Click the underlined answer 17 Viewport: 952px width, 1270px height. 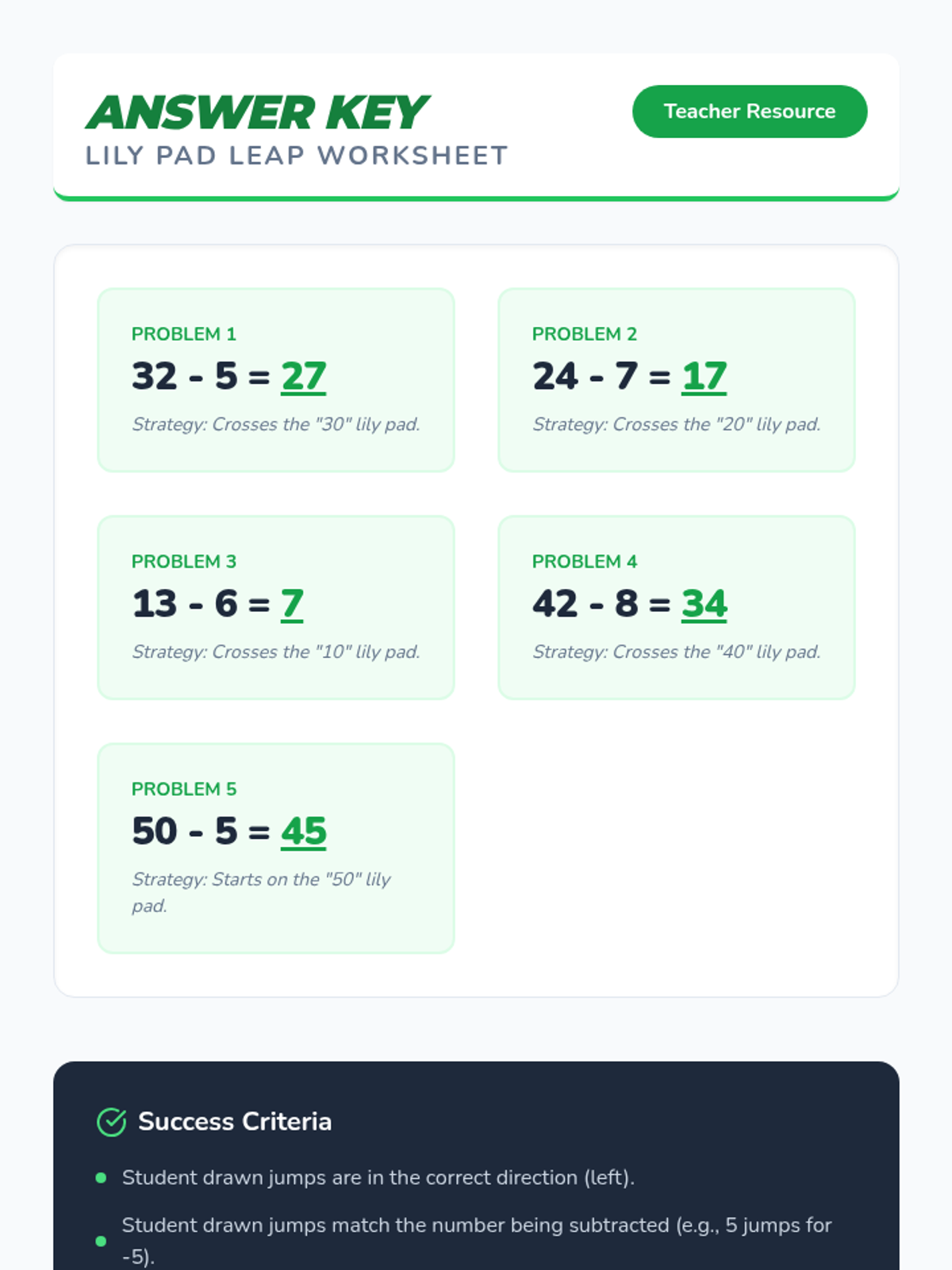(704, 376)
